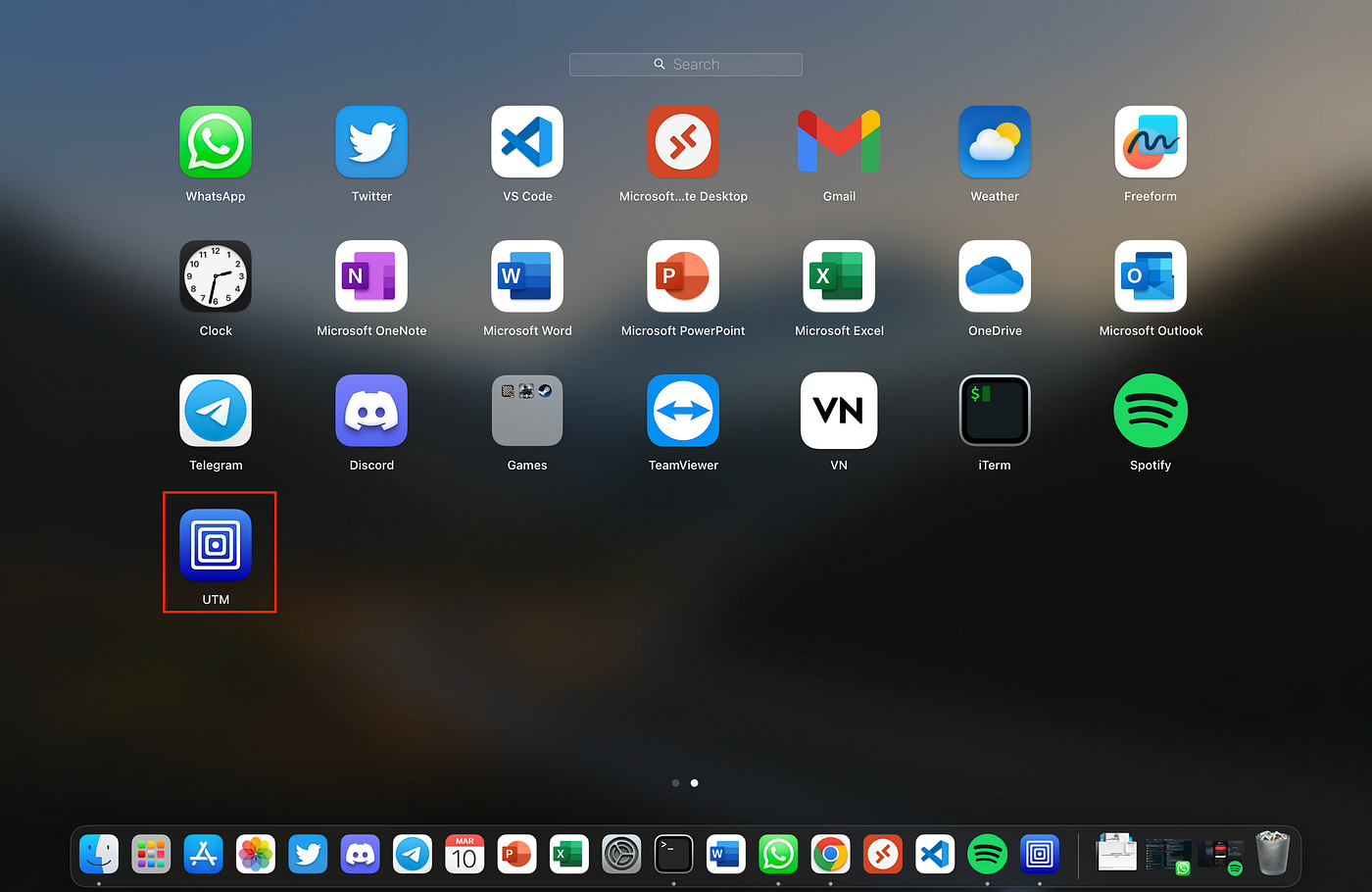Open System Settings from the Dock
This screenshot has height=892, width=1372.
click(621, 855)
